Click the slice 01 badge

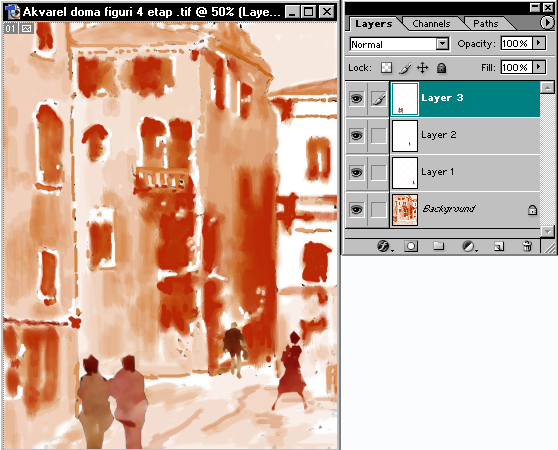coord(10,28)
